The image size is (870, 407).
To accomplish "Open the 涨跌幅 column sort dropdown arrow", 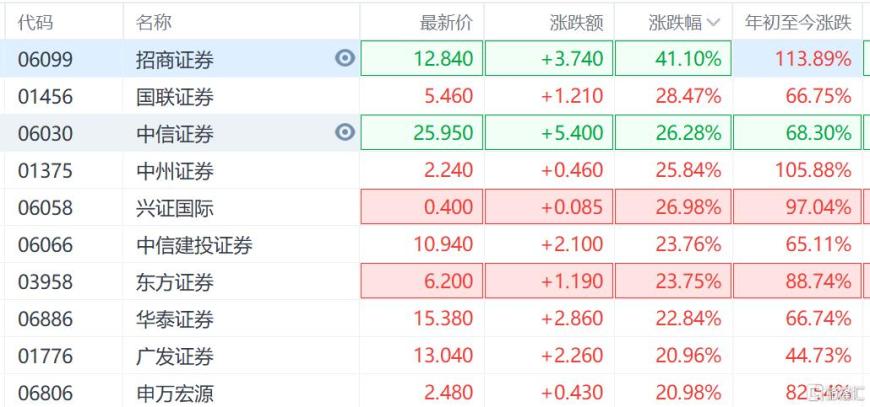I will pyautogui.click(x=713, y=22).
